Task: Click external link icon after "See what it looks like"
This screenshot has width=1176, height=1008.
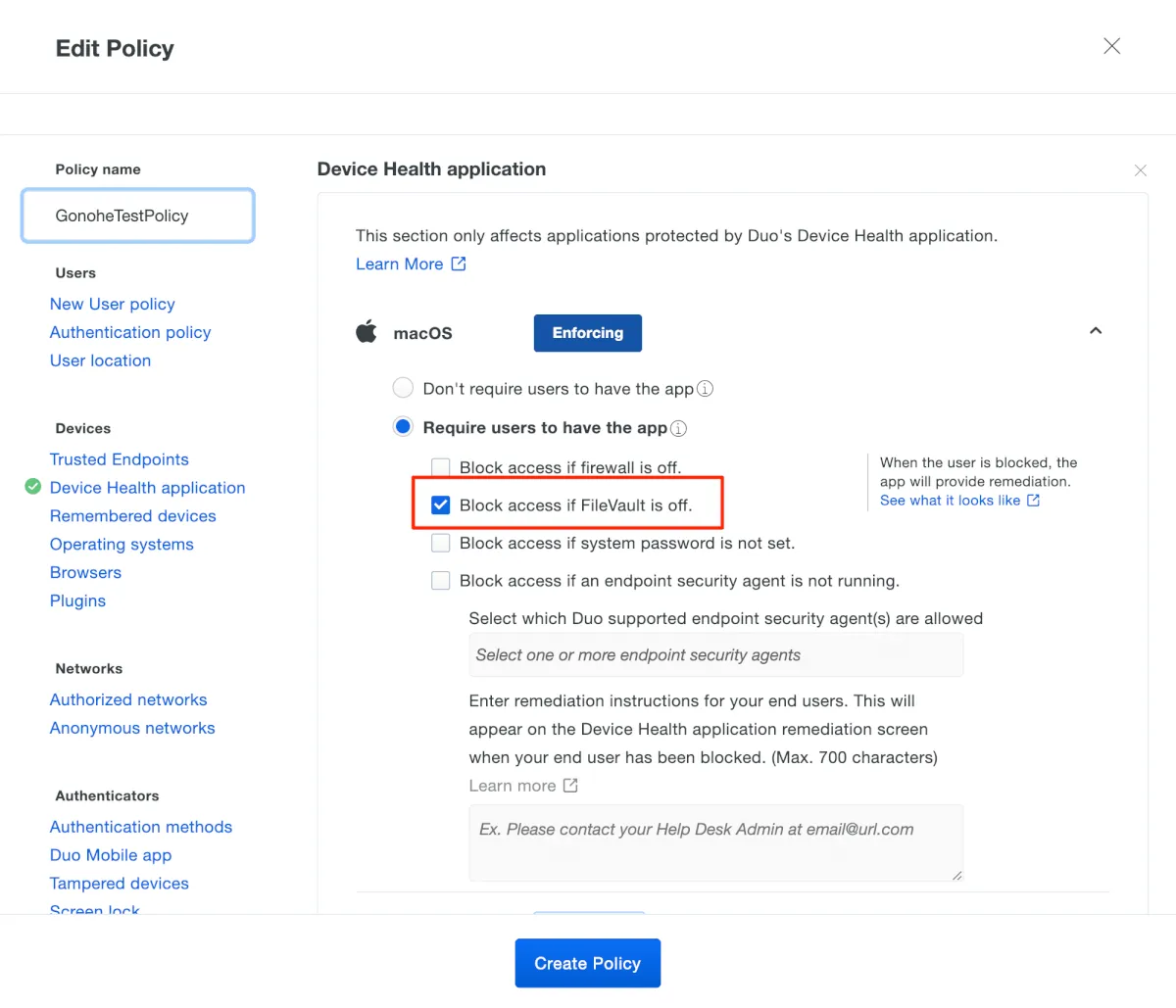Action: point(1033,501)
